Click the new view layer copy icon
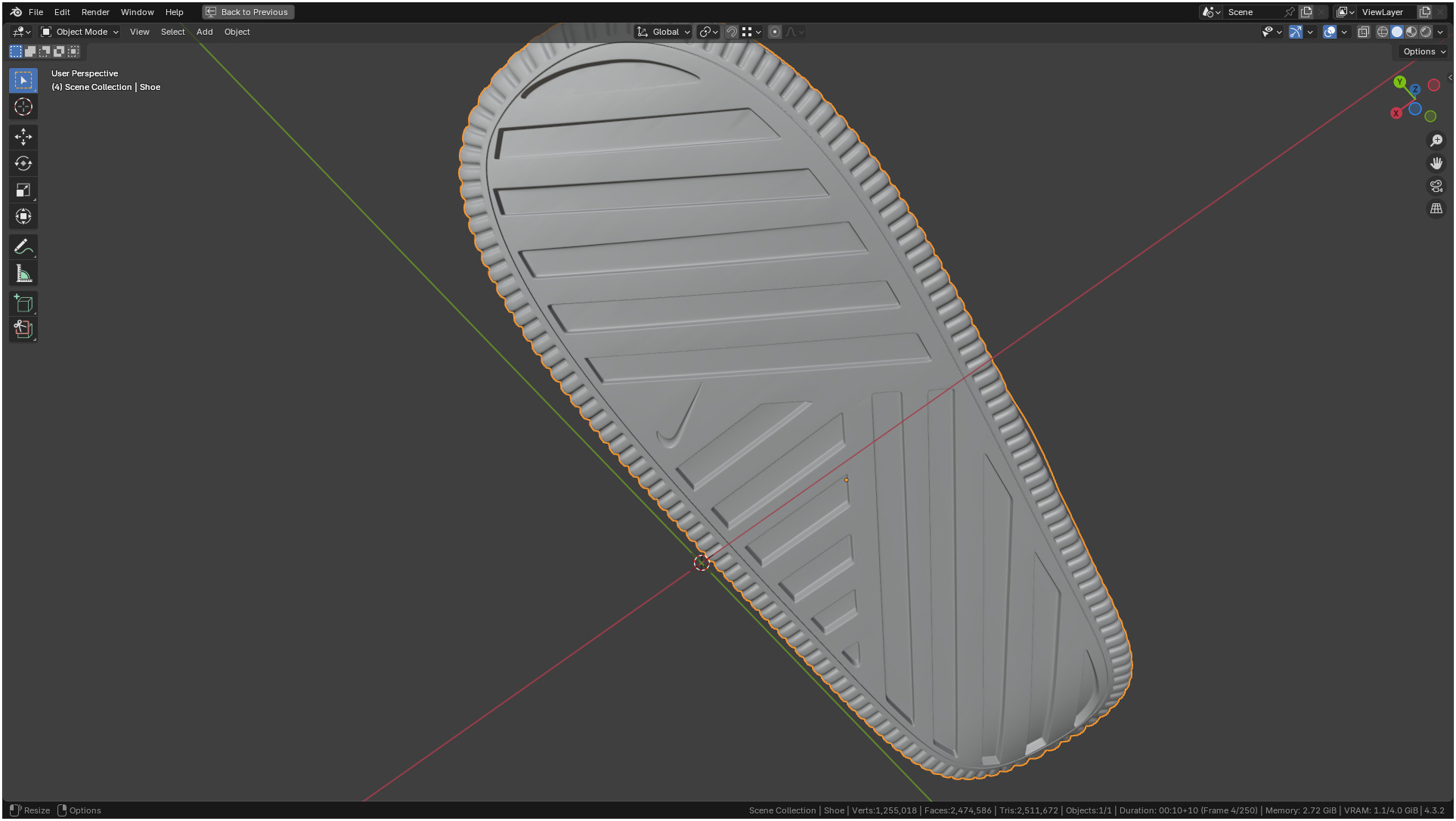The height and width of the screenshot is (821, 1456). (1425, 12)
